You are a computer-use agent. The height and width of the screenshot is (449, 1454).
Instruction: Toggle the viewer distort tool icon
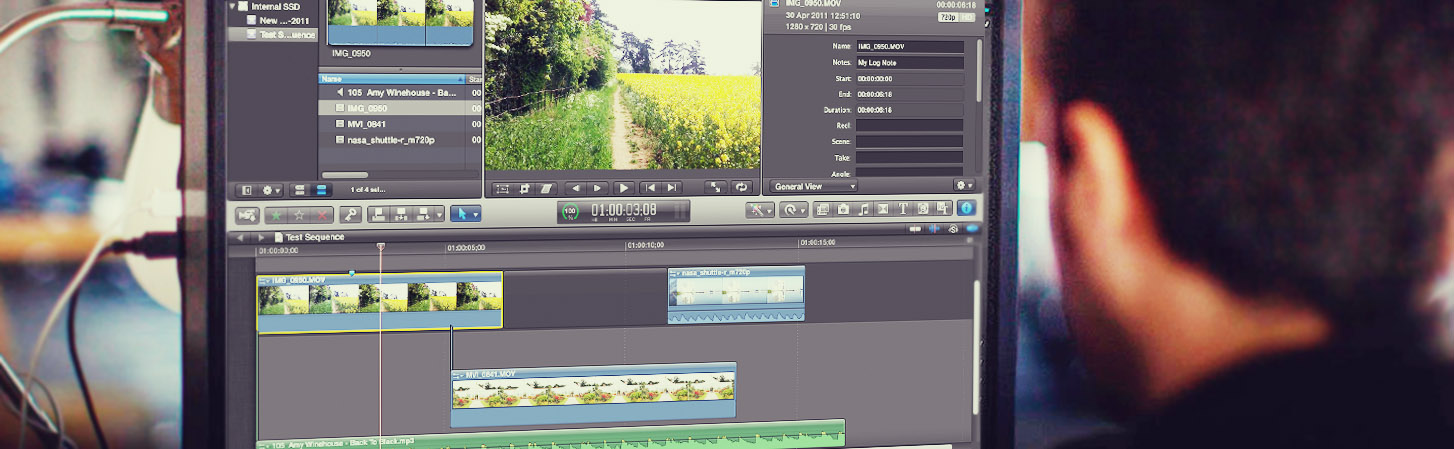(546, 188)
